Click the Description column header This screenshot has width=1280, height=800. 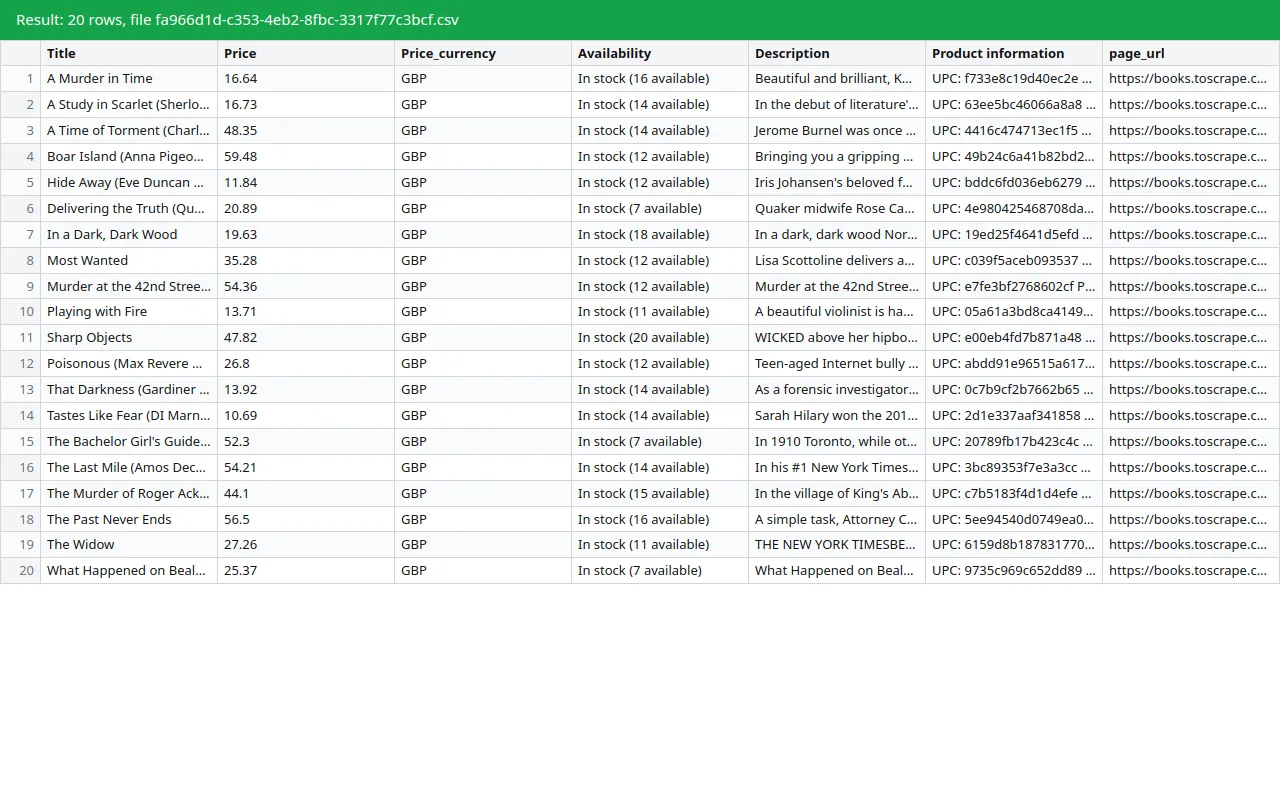(x=837, y=53)
